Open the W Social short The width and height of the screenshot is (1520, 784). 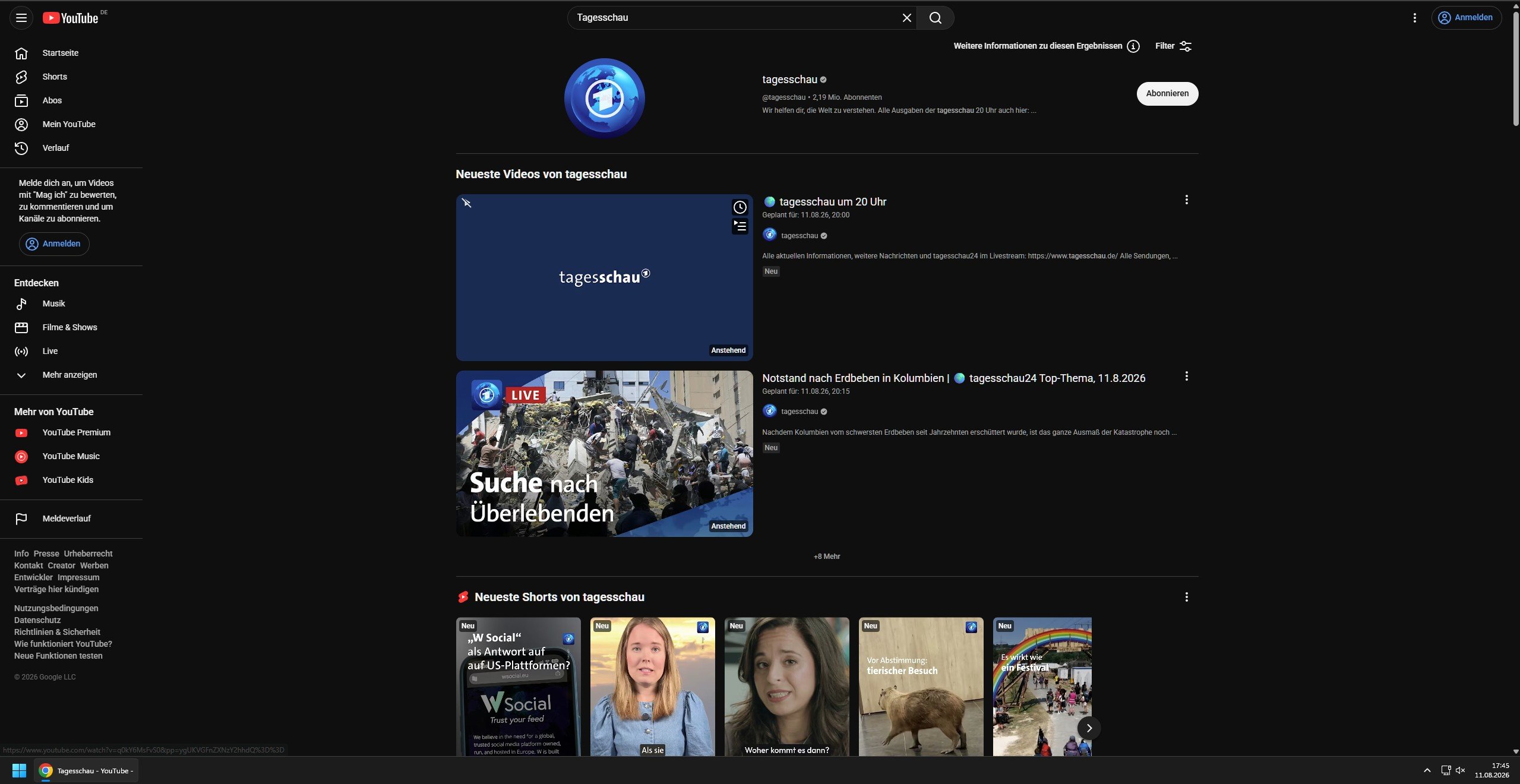519,687
